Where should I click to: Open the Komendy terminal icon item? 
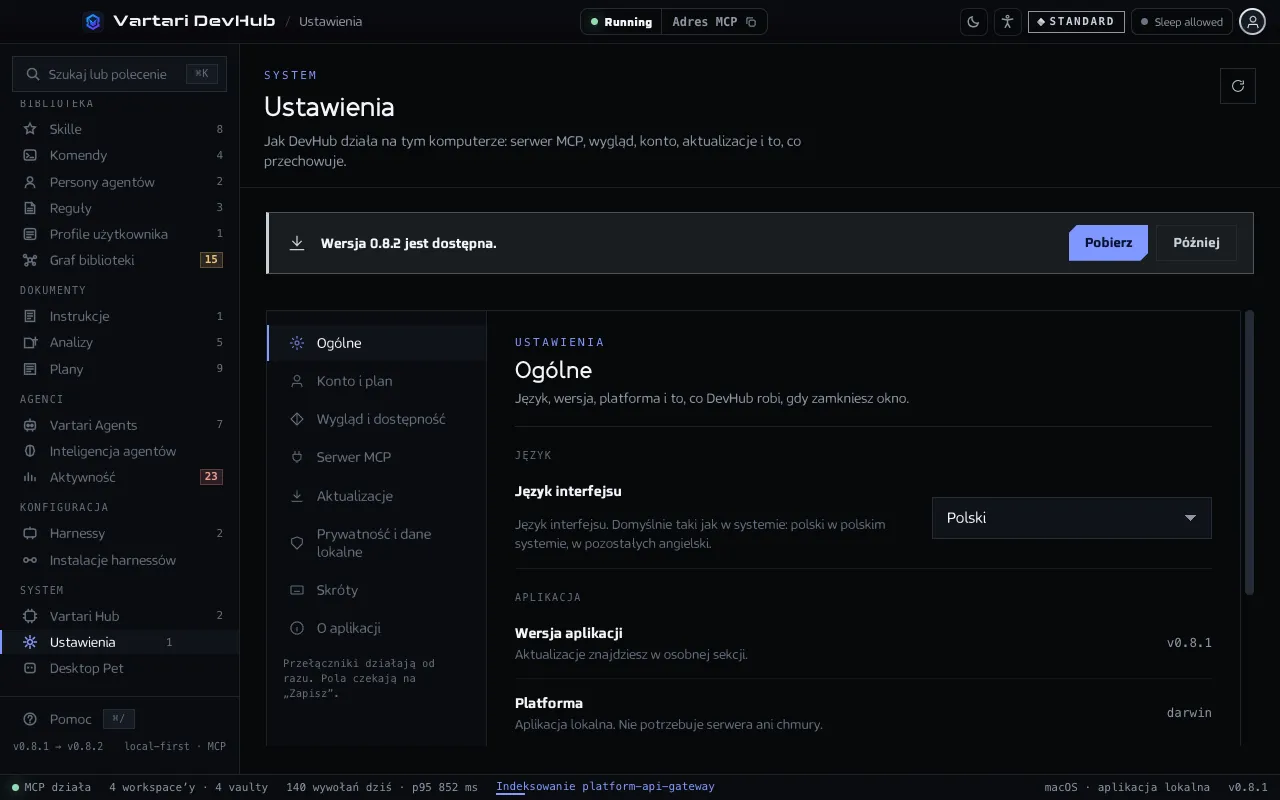(30, 155)
